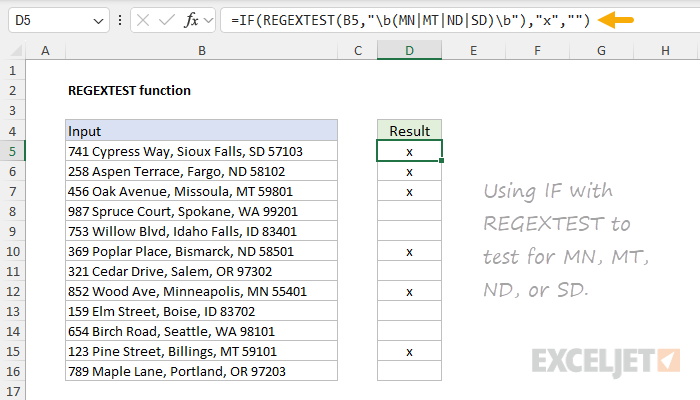The width and height of the screenshot is (700, 400).
Task: Select row 11 header
Action: (12, 271)
